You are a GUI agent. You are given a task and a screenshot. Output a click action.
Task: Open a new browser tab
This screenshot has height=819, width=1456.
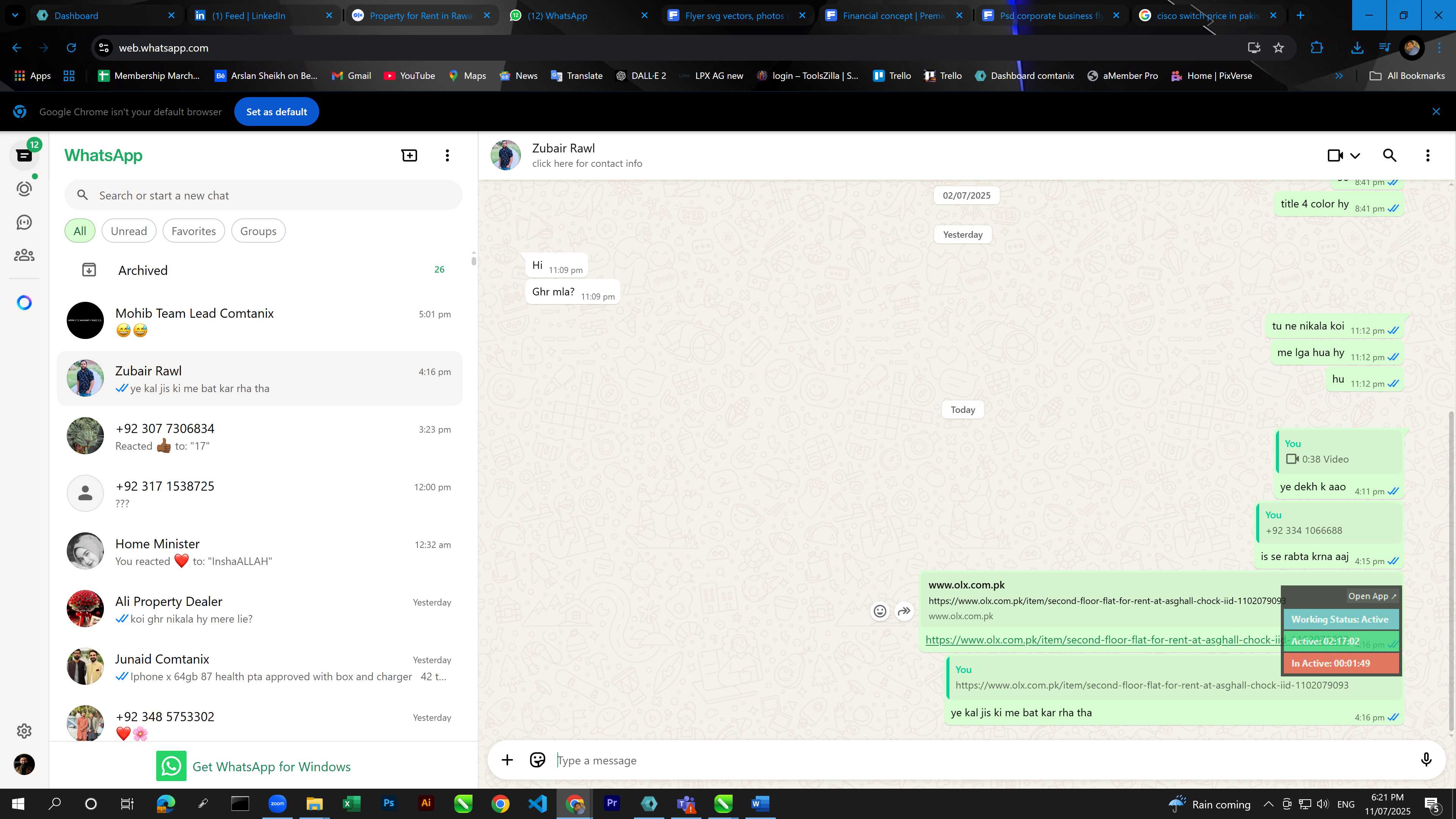1300,15
